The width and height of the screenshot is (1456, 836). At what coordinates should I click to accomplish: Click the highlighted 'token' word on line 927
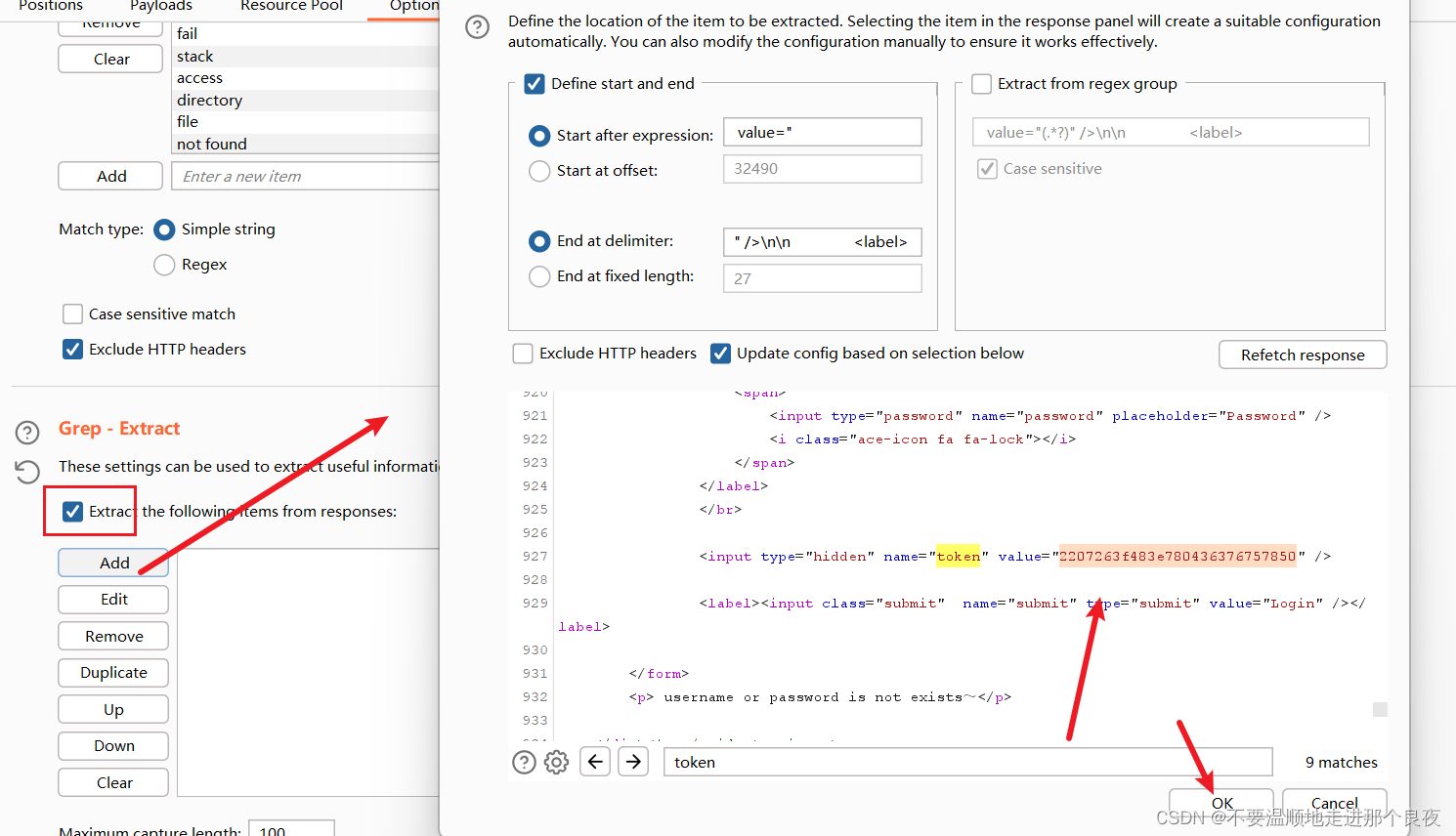point(958,557)
